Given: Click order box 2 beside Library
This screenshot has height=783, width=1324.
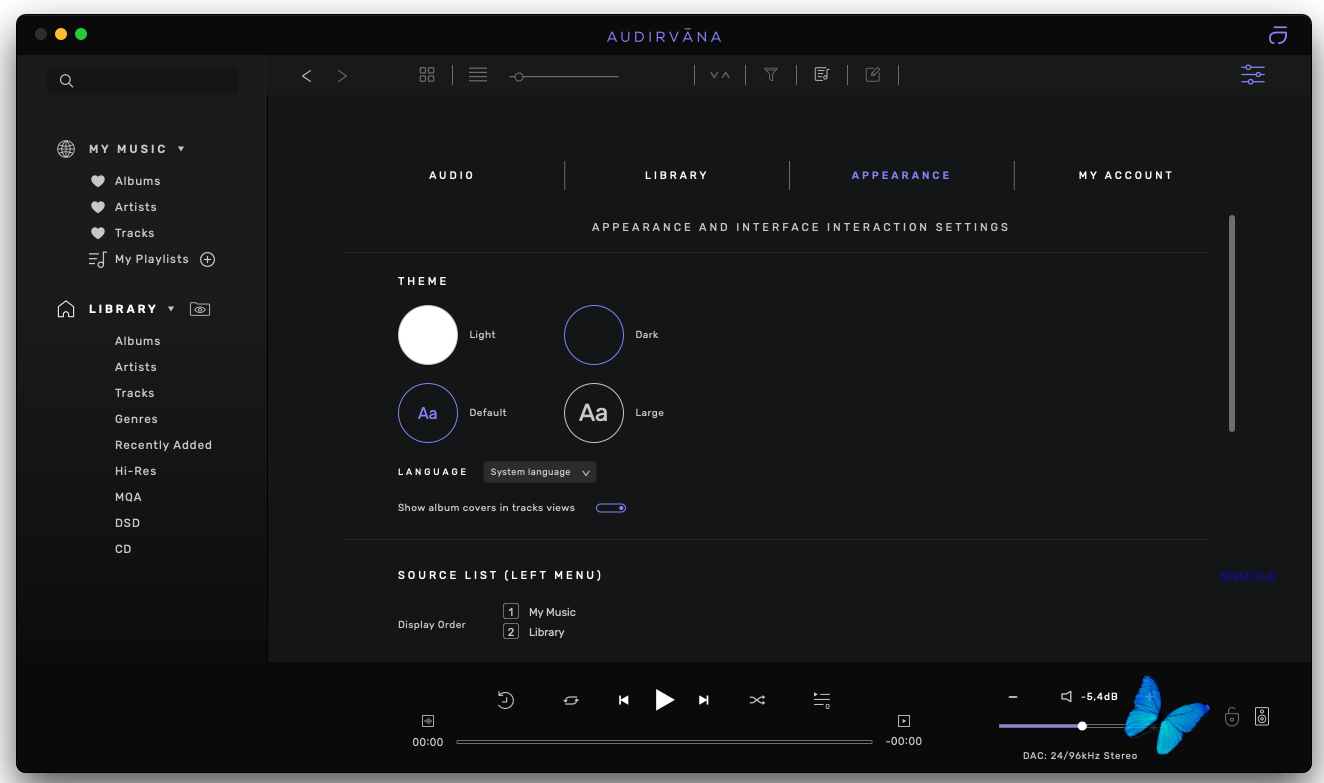Looking at the screenshot, I should coord(511,632).
